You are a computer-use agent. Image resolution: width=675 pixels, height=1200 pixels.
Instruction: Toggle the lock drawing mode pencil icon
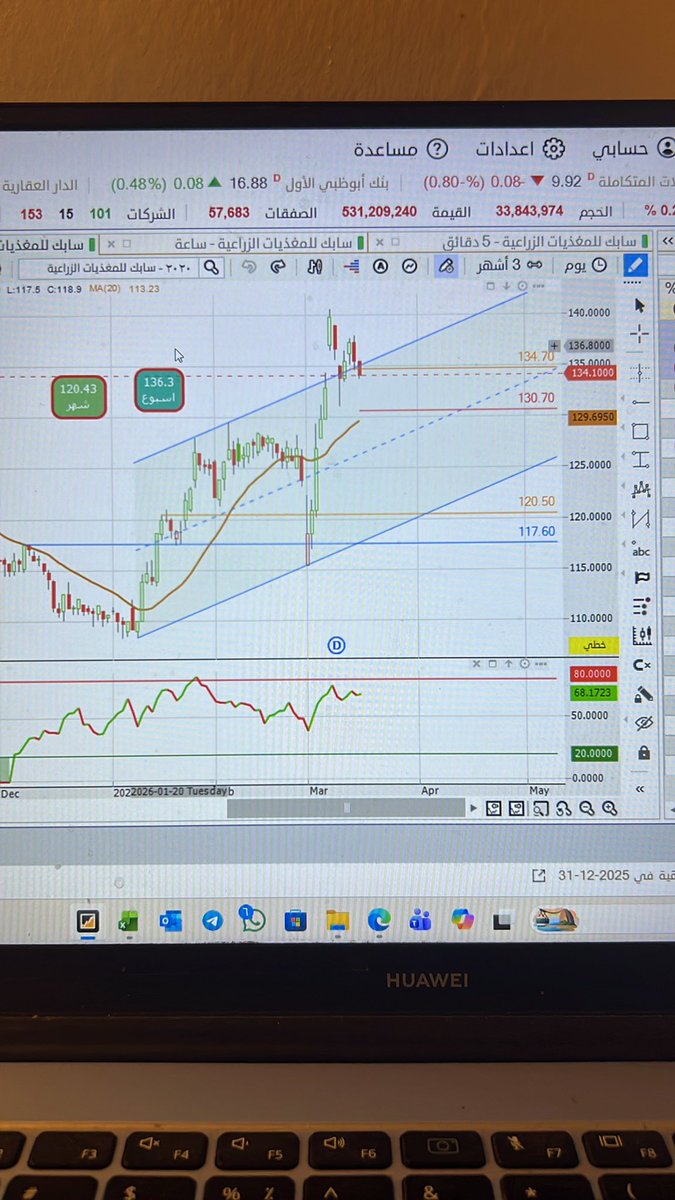tap(642, 693)
